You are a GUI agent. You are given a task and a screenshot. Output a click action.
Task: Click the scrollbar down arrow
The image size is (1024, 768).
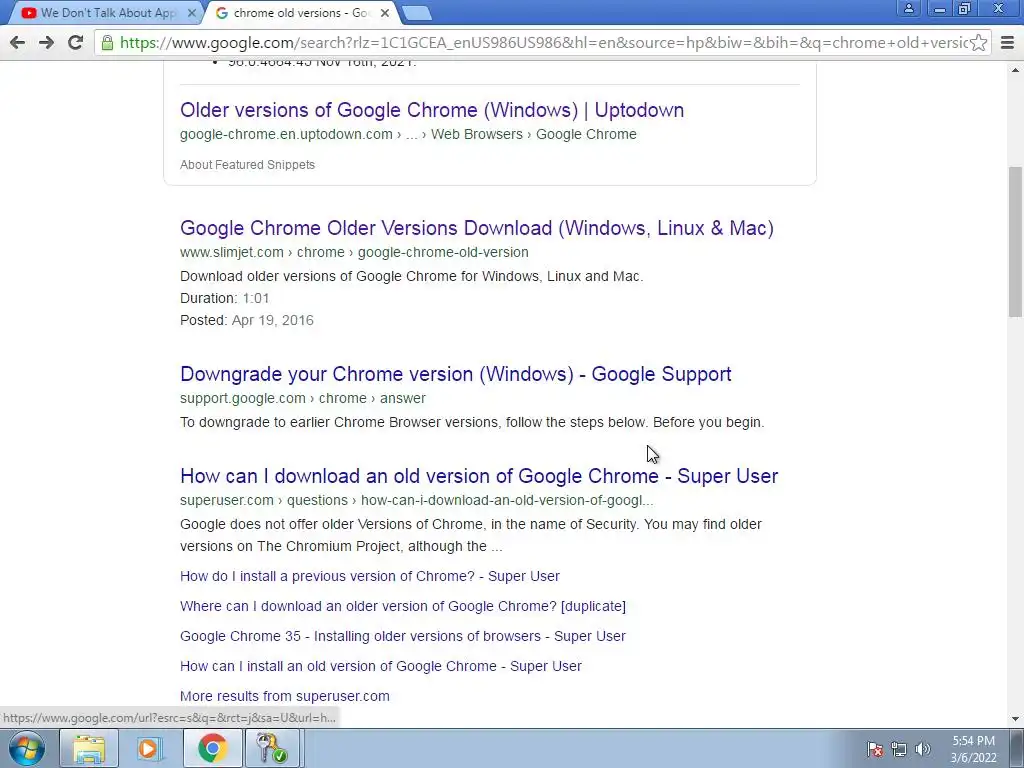[x=1015, y=719]
